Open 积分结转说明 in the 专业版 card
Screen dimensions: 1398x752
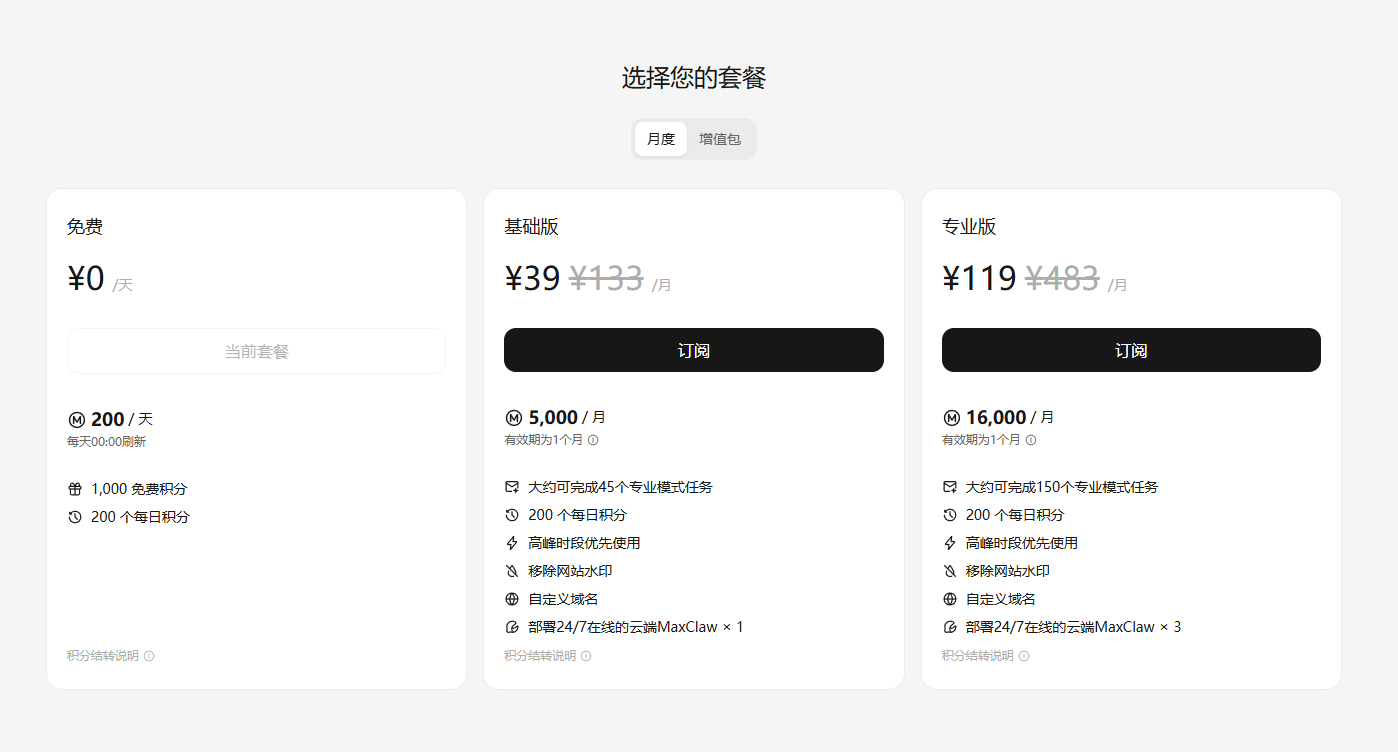click(978, 656)
